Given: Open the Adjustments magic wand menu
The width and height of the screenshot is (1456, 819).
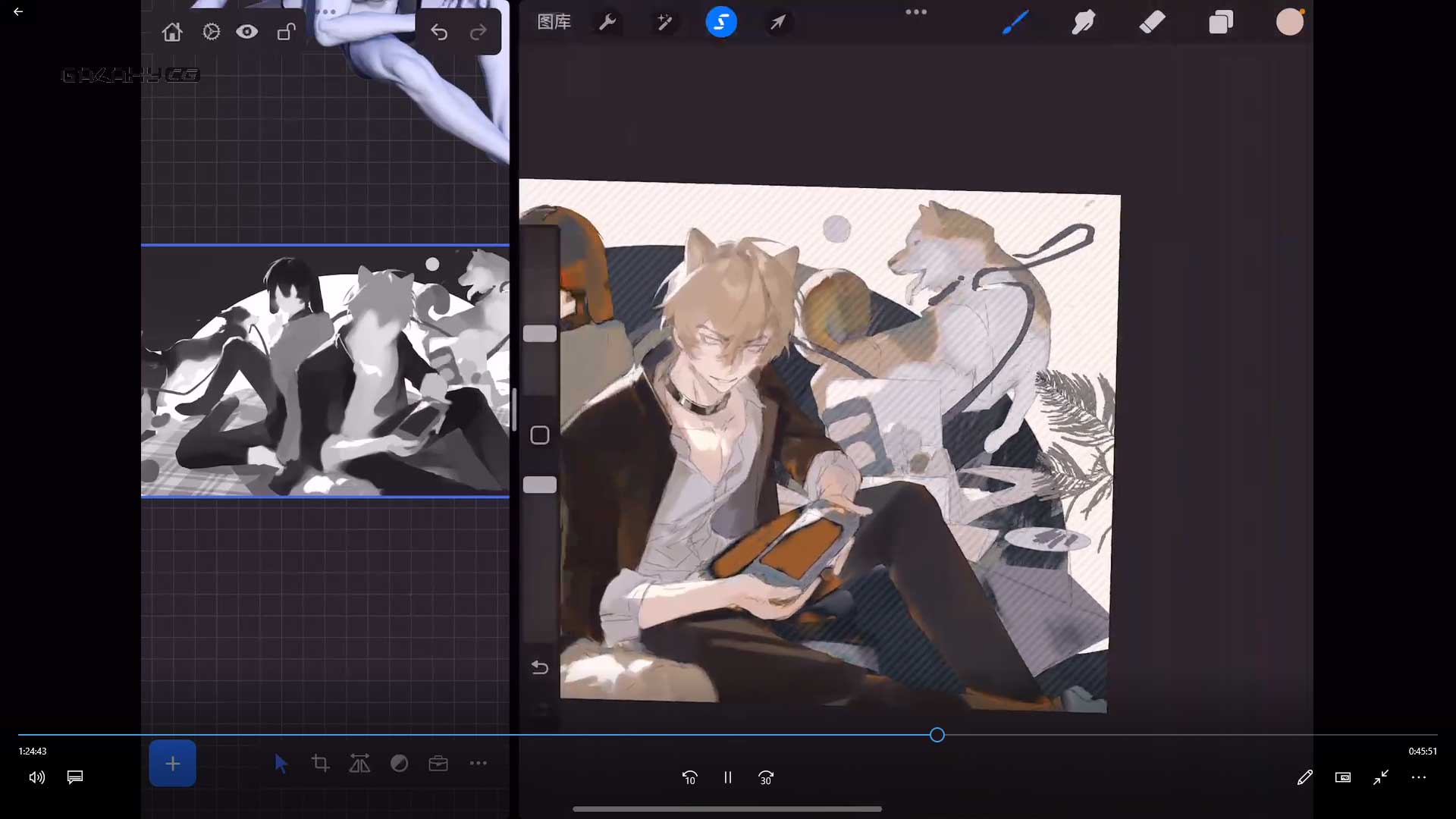Looking at the screenshot, I should coord(664,23).
